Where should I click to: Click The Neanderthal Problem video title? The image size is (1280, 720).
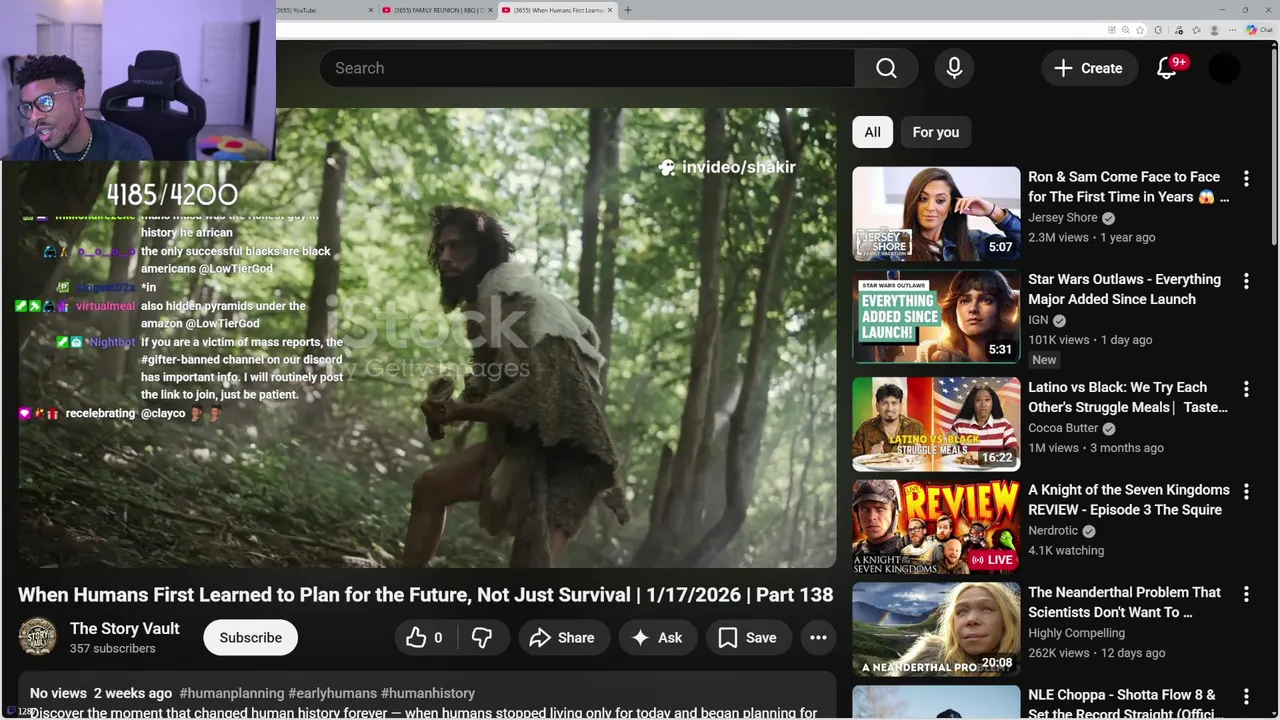1124,602
